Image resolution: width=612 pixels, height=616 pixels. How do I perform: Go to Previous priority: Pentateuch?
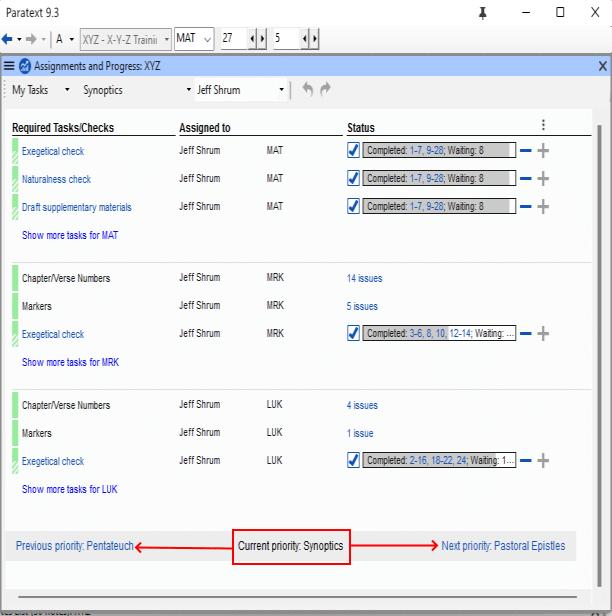pyautogui.click(x=75, y=546)
